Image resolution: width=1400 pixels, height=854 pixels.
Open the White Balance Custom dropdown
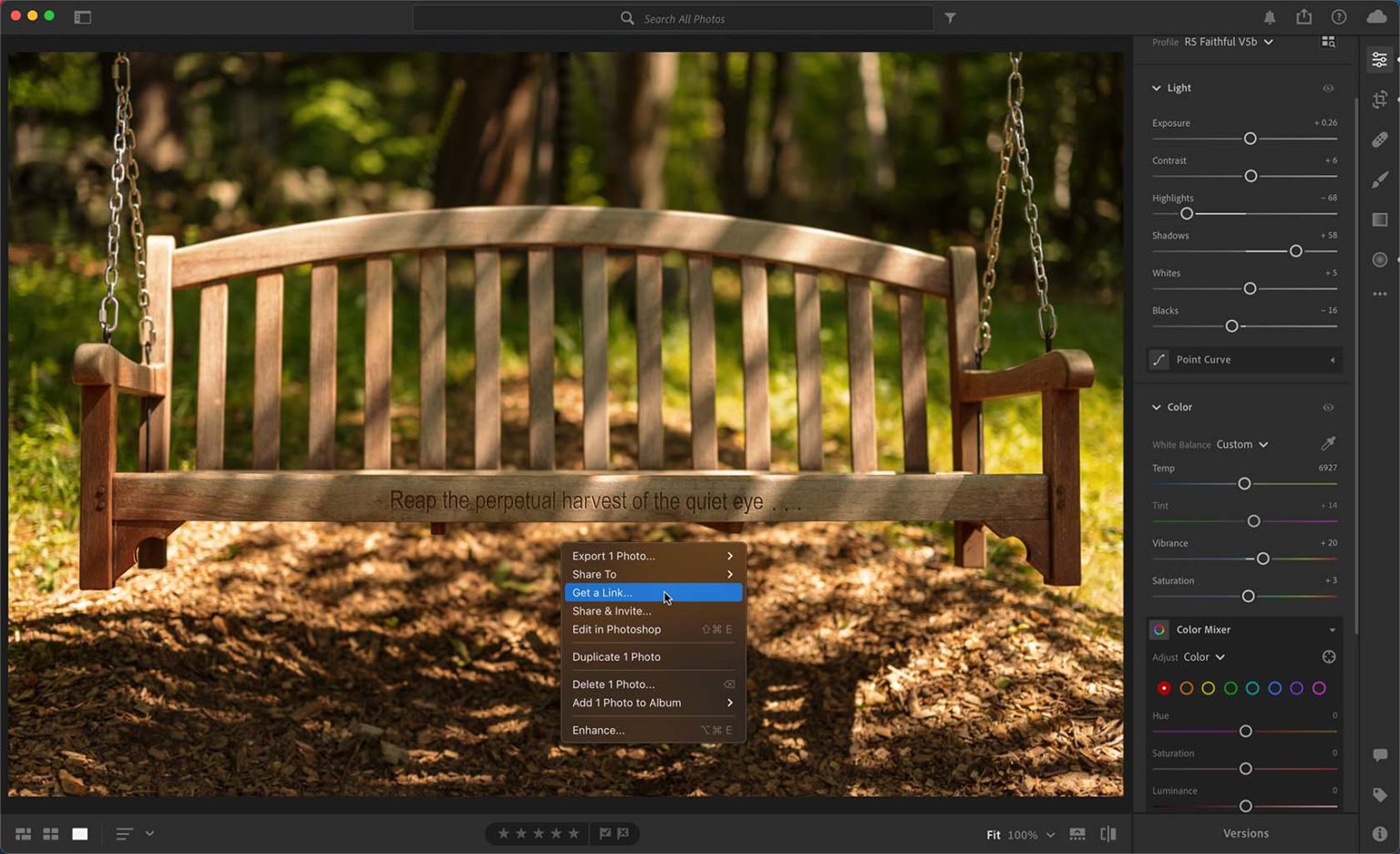(x=1242, y=444)
